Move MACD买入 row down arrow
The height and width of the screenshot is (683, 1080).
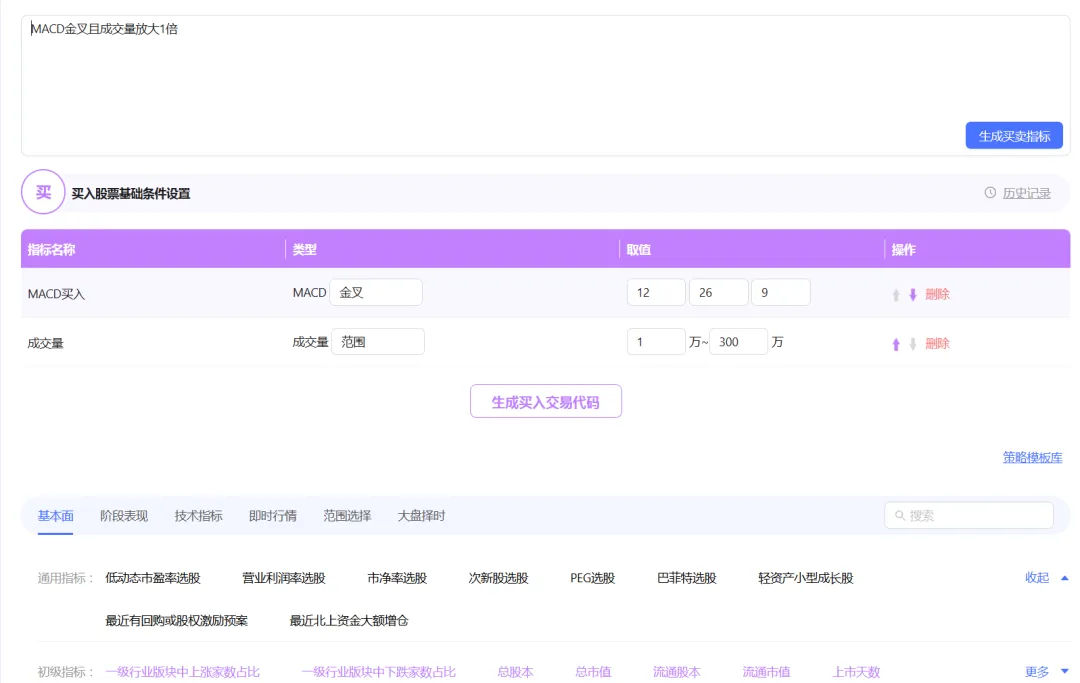[913, 295]
